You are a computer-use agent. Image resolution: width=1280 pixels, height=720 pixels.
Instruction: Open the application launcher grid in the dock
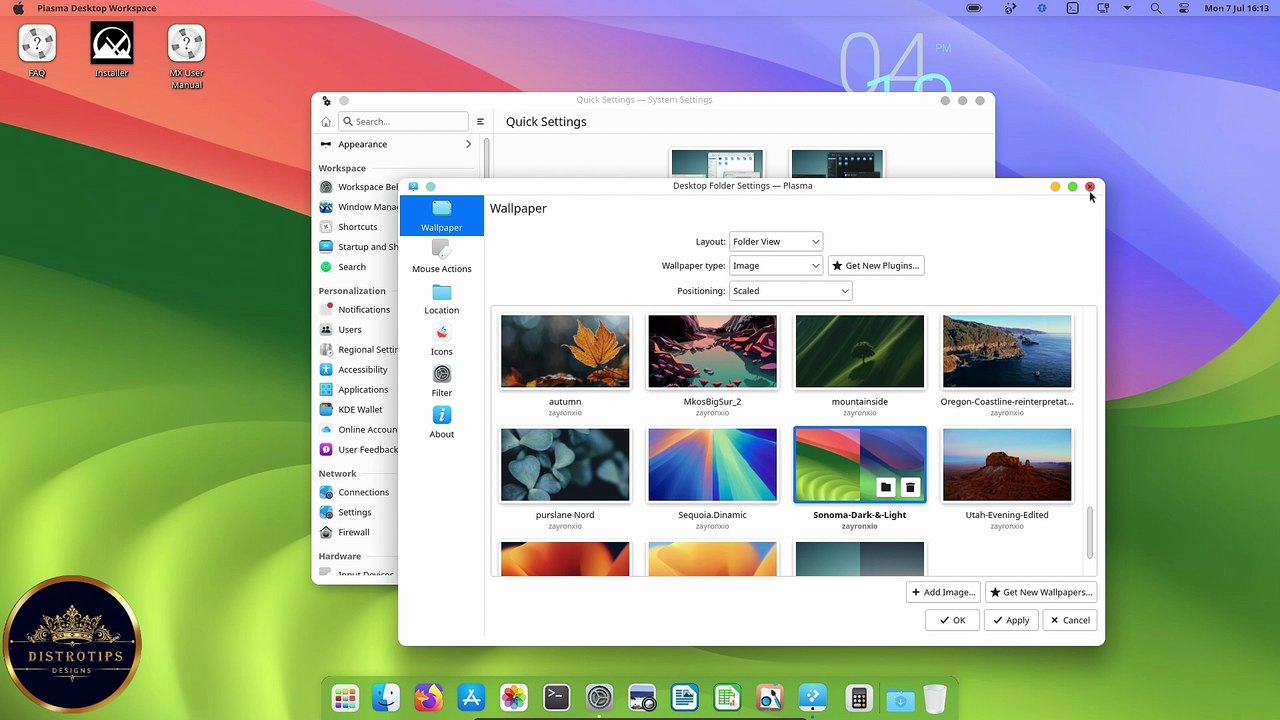pyautogui.click(x=345, y=698)
